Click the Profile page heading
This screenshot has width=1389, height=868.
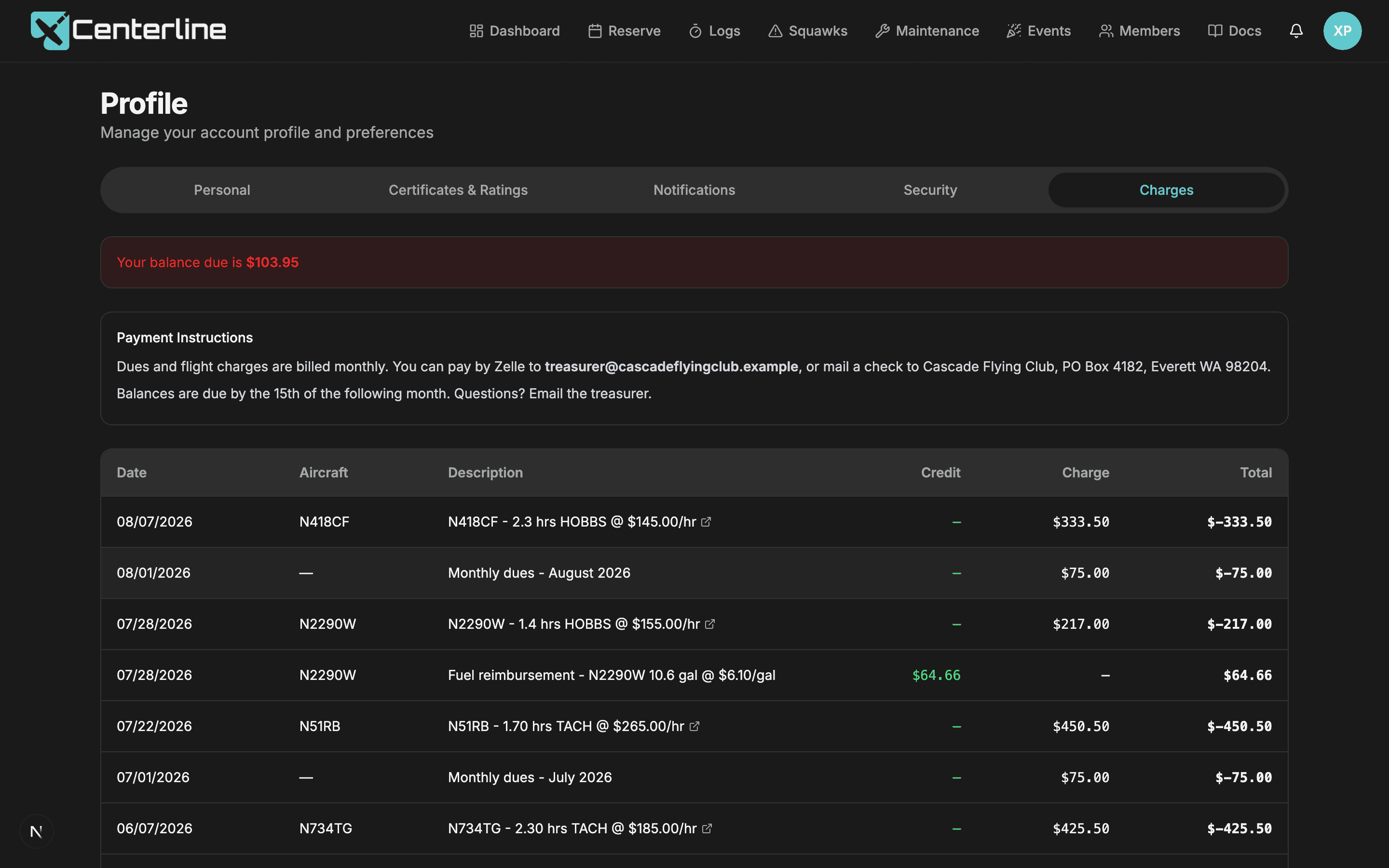144,103
